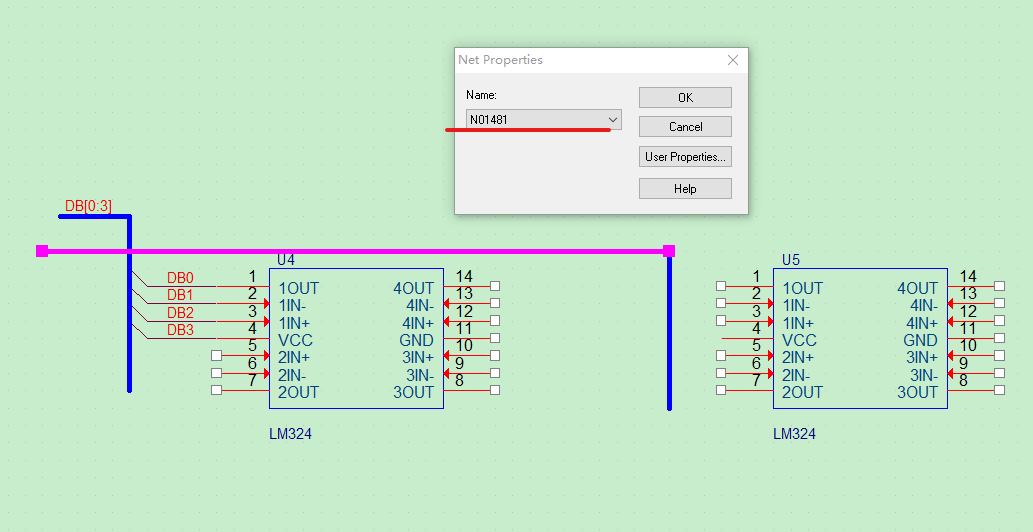Click U4 pin 9 3IN- end square
The width and height of the screenshot is (1033, 532).
[495, 373]
